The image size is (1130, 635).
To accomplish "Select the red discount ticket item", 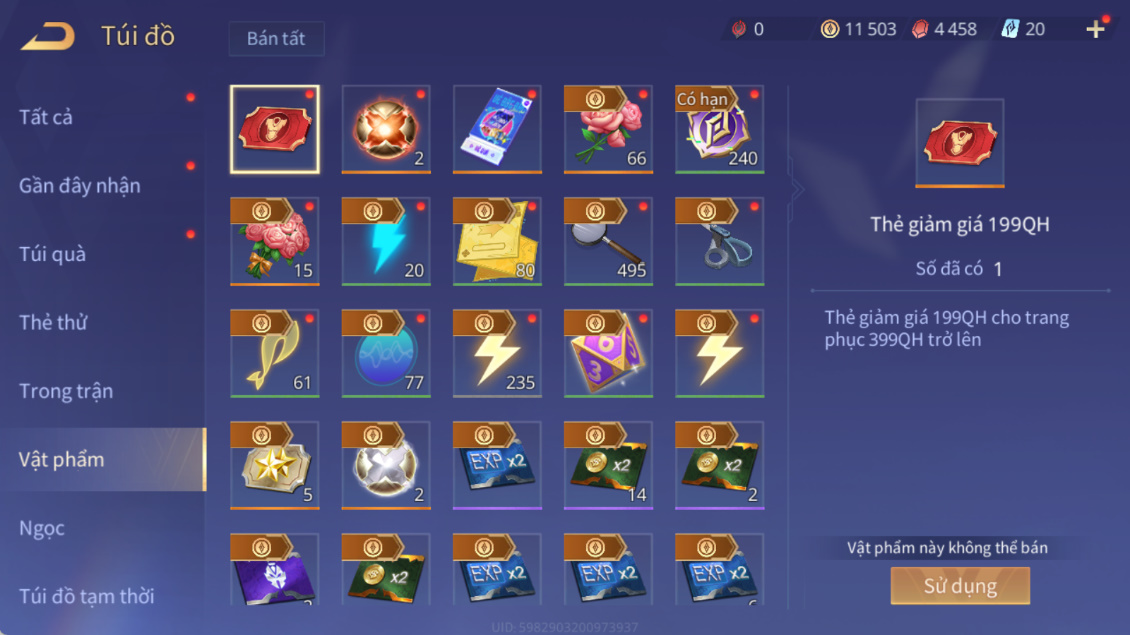I will (275, 130).
